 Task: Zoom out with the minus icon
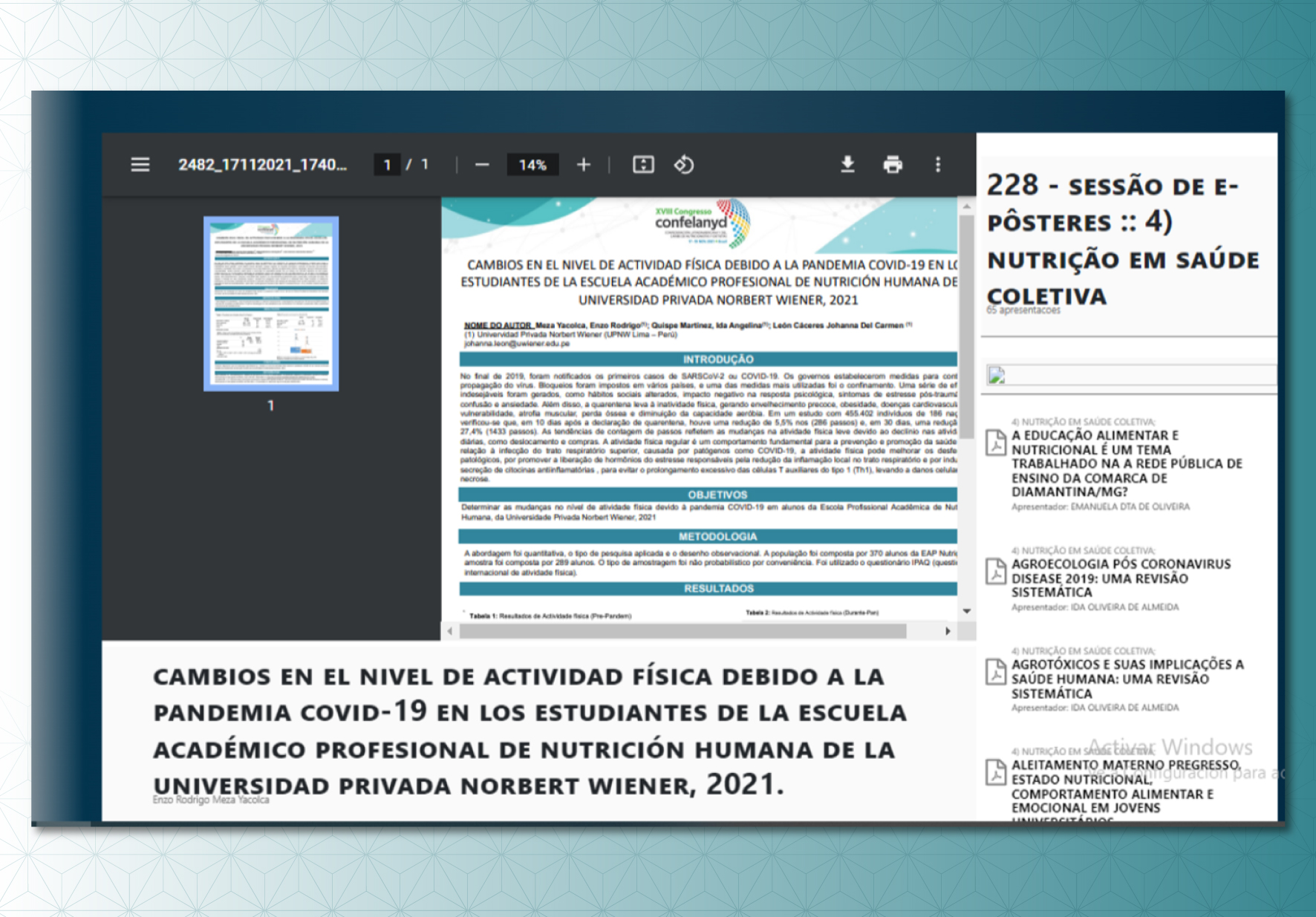coord(482,164)
